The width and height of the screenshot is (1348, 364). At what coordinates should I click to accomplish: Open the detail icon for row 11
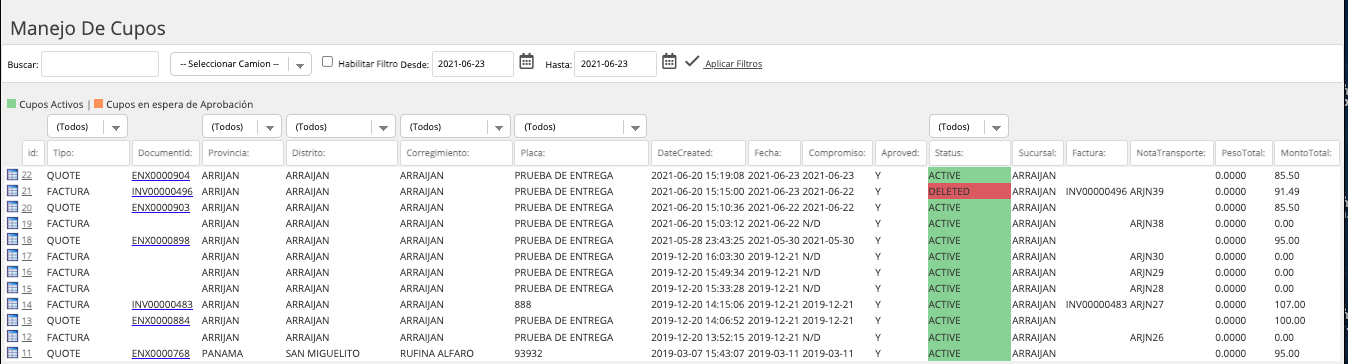pos(13,353)
